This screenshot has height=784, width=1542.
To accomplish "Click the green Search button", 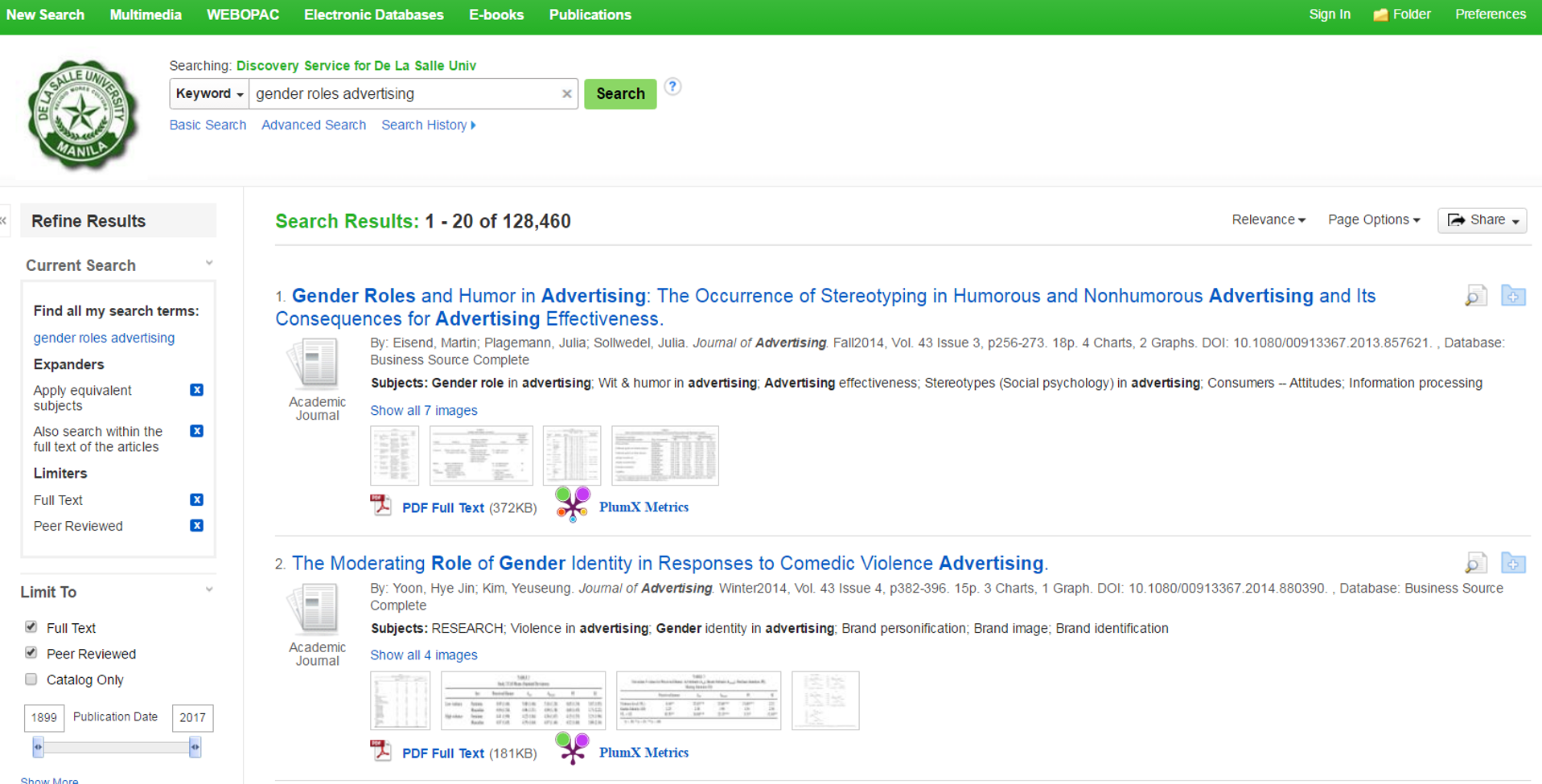I will click(x=620, y=94).
